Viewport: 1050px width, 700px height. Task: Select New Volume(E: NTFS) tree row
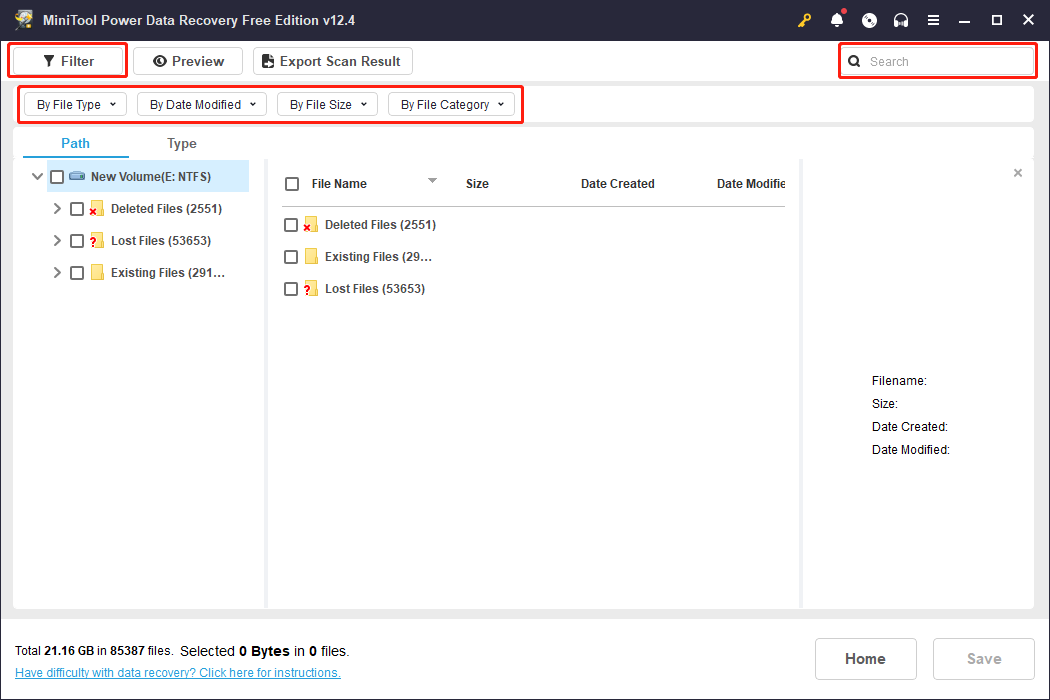point(148,177)
